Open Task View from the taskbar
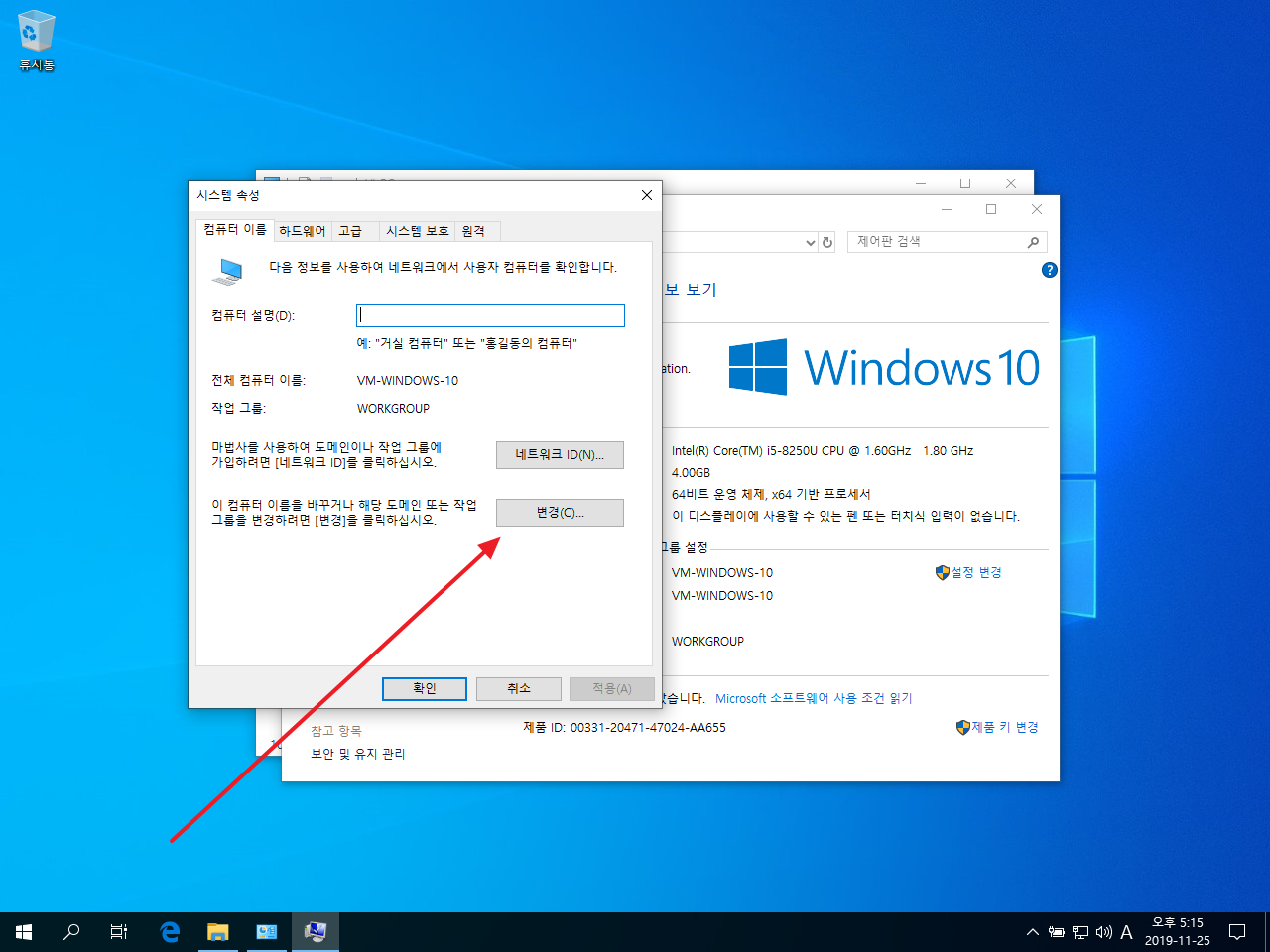 click(x=118, y=931)
